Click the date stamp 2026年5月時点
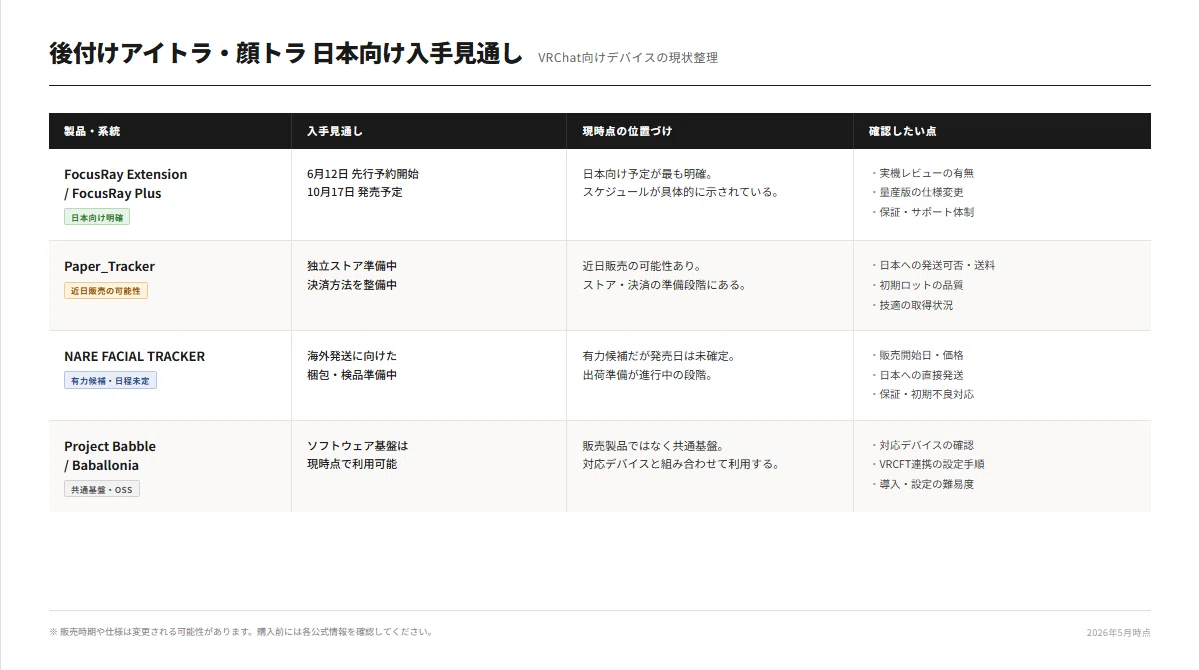Image resolution: width=1199 pixels, height=670 pixels. pos(1118,633)
